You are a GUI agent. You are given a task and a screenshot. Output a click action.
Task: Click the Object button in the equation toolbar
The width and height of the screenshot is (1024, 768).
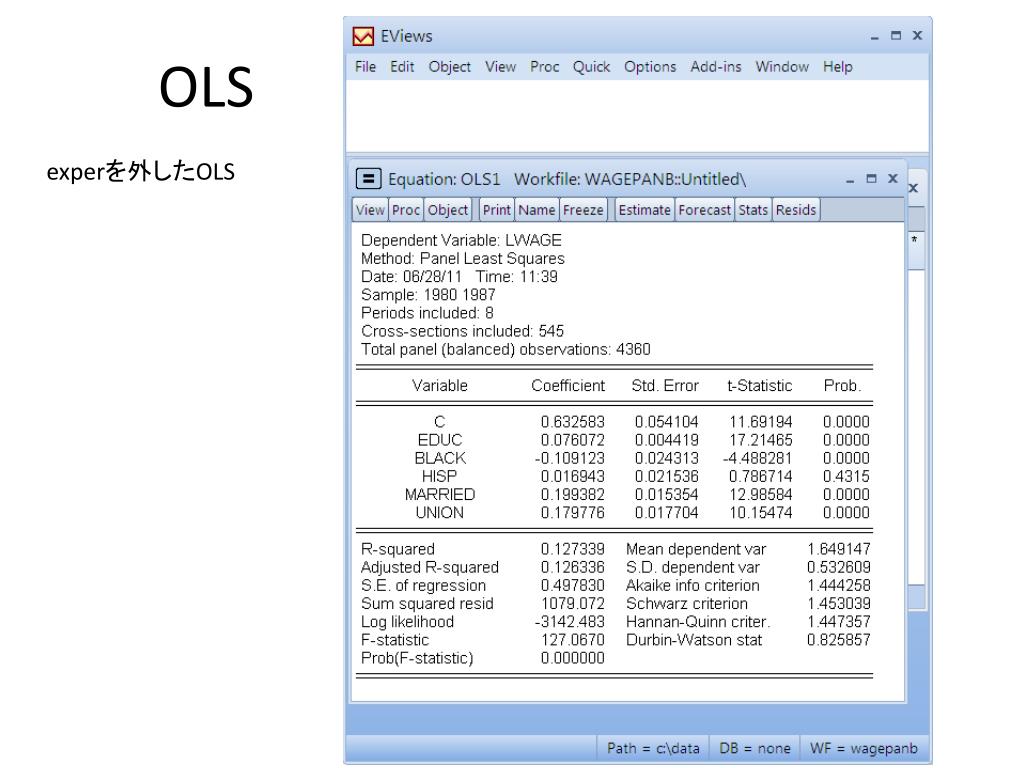click(447, 210)
